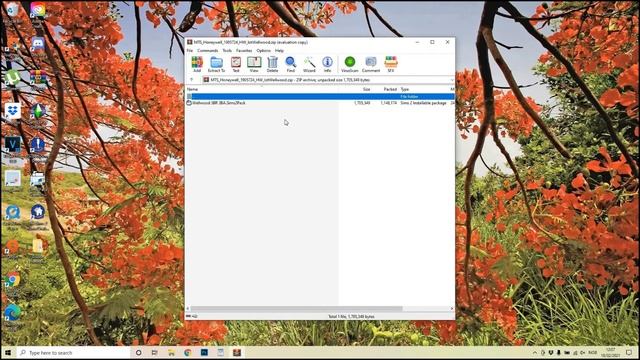Open the uTorrent desktop shortcut

(x=13, y=78)
